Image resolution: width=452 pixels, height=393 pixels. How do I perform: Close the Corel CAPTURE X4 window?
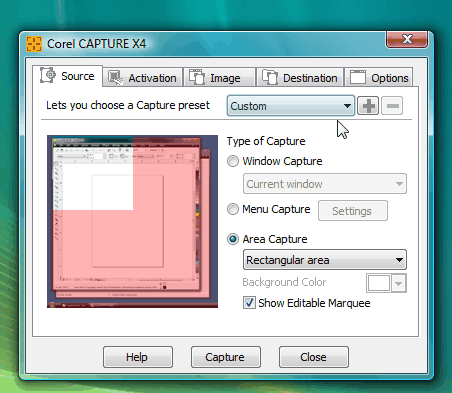pyautogui.click(x=407, y=39)
